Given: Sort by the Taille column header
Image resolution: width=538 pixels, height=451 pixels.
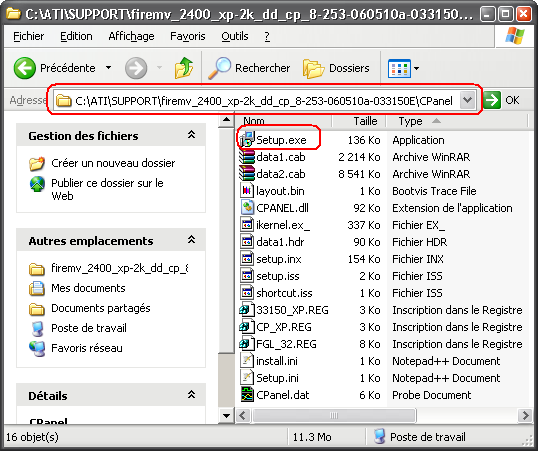Looking at the screenshot, I should (x=359, y=121).
